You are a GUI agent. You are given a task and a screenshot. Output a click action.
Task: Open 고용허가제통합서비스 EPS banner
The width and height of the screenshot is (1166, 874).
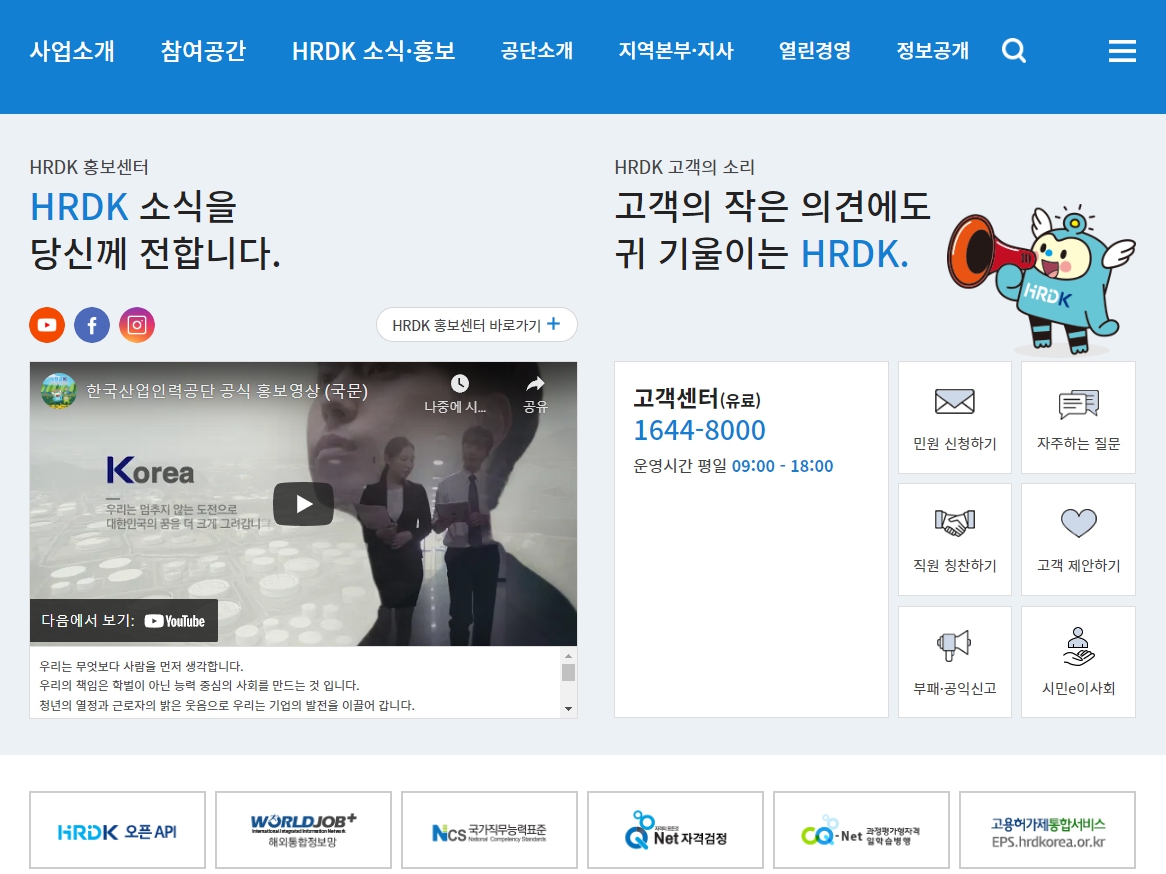1048,830
